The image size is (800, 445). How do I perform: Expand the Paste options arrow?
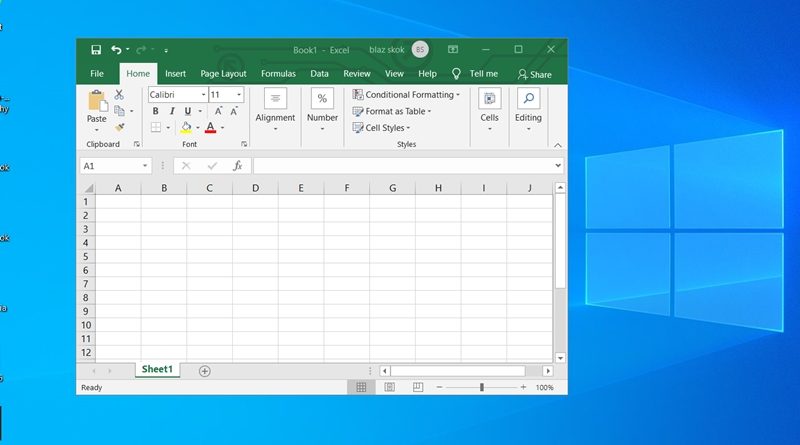96,130
